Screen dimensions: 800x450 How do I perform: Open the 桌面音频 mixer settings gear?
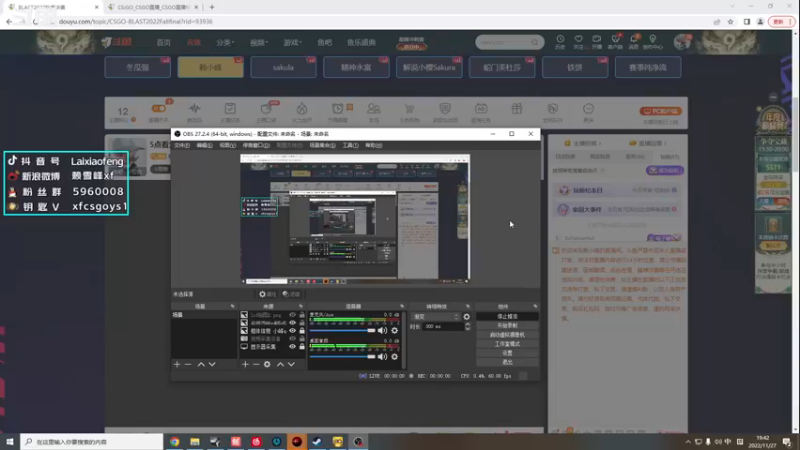pos(394,357)
